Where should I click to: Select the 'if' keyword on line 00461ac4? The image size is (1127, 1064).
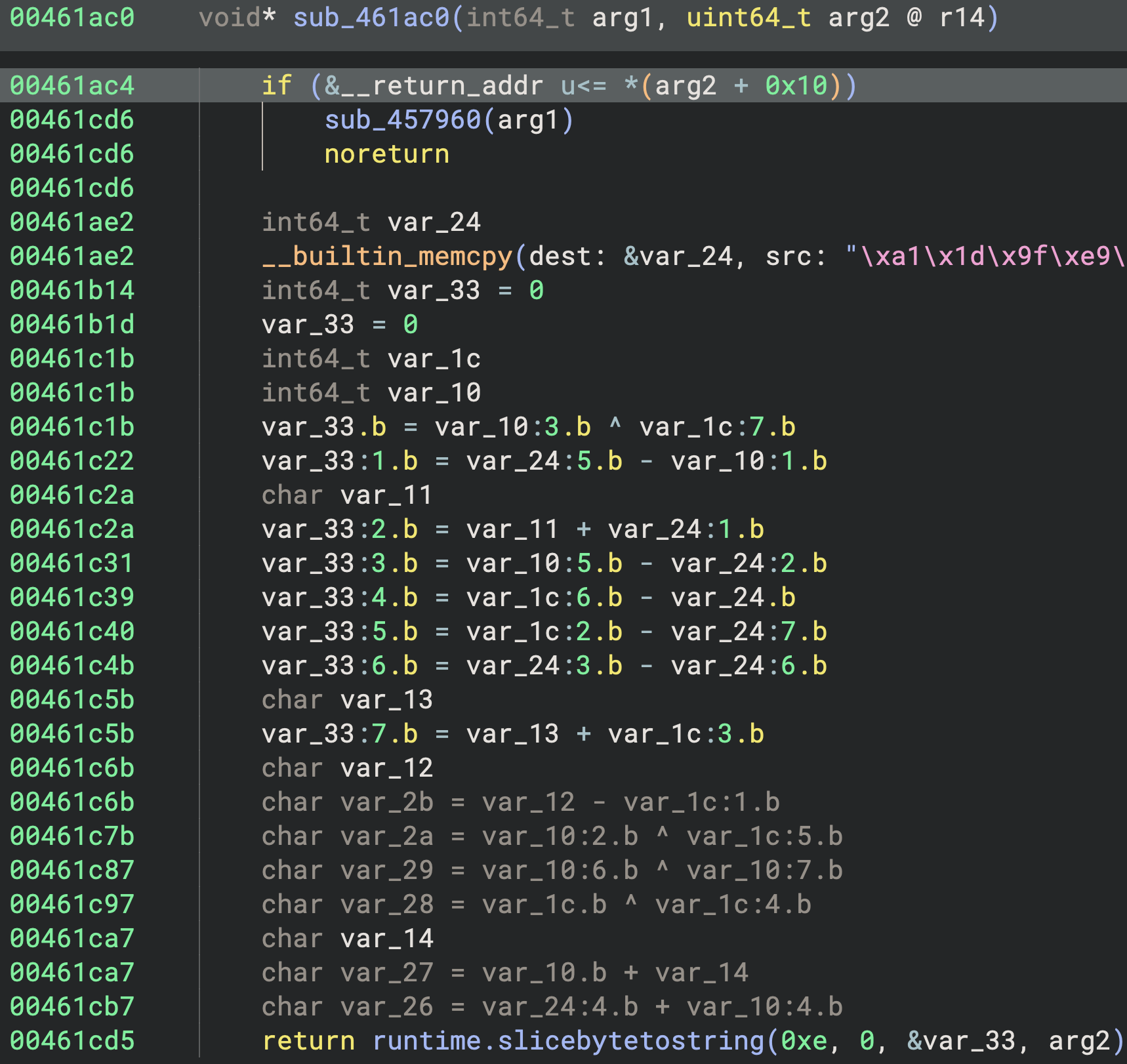(x=277, y=86)
